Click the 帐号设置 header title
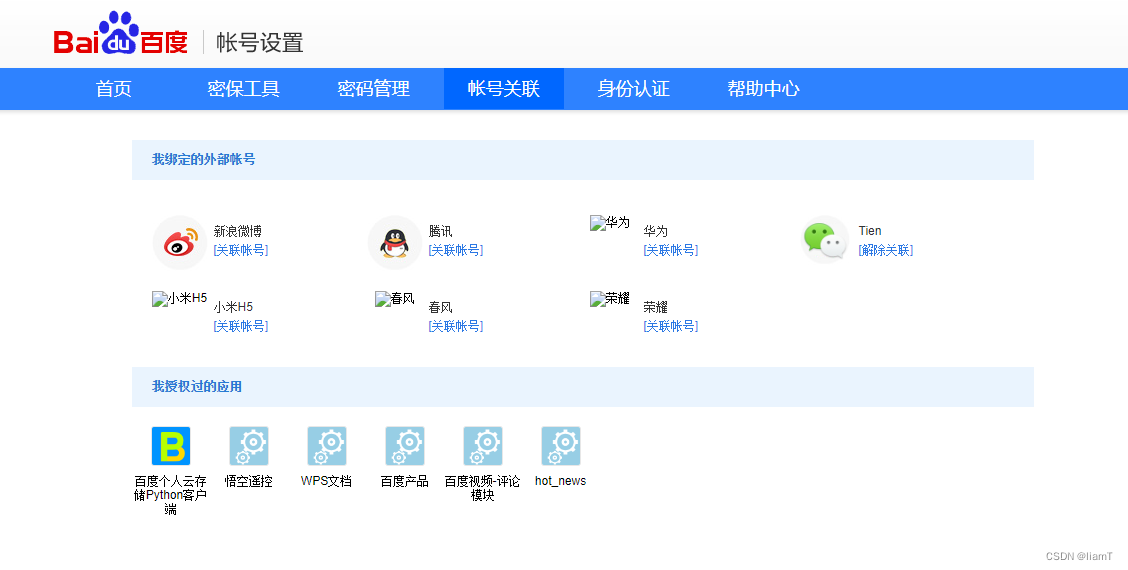The image size is (1128, 570). (260, 43)
